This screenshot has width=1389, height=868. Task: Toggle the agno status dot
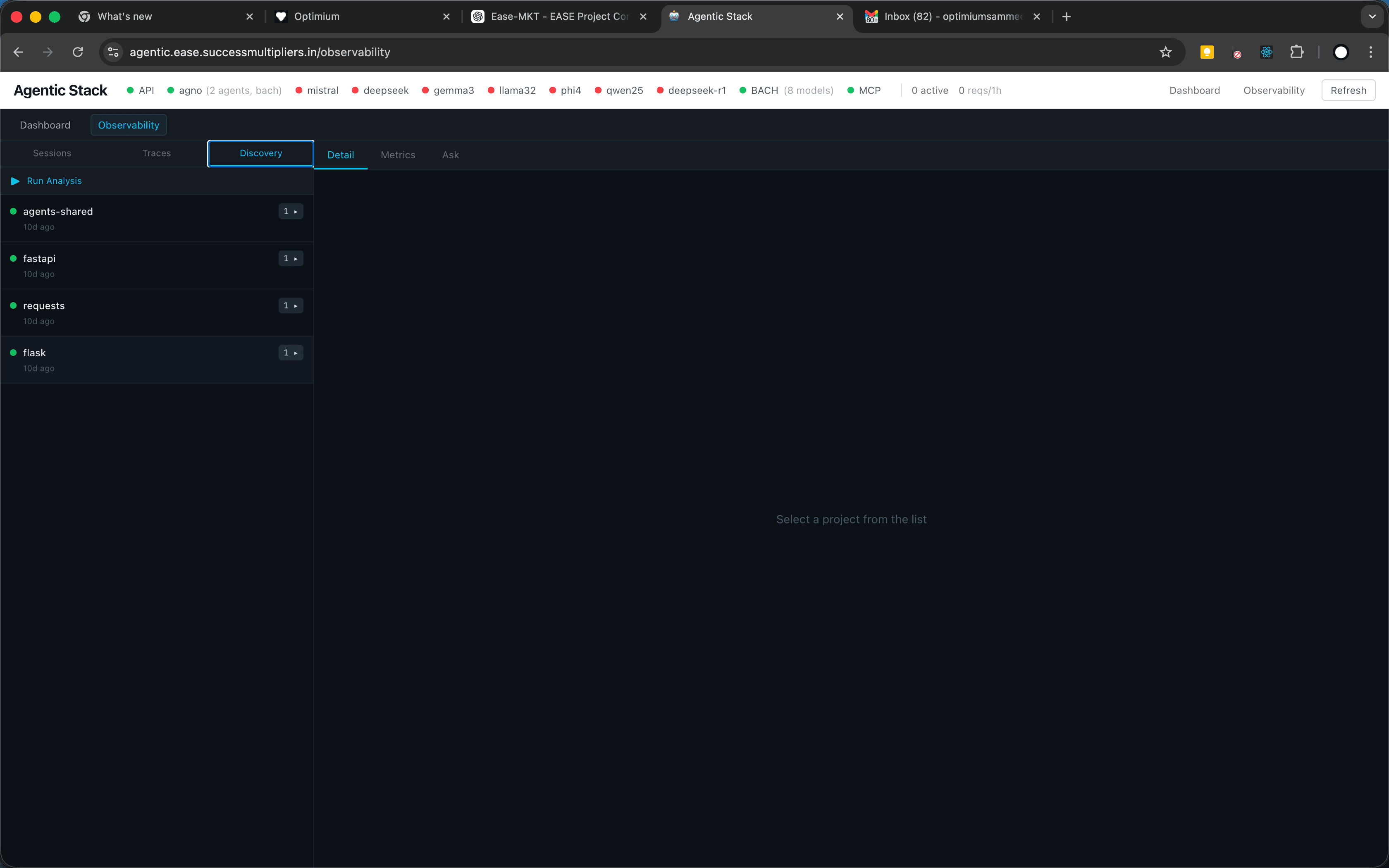tap(170, 90)
